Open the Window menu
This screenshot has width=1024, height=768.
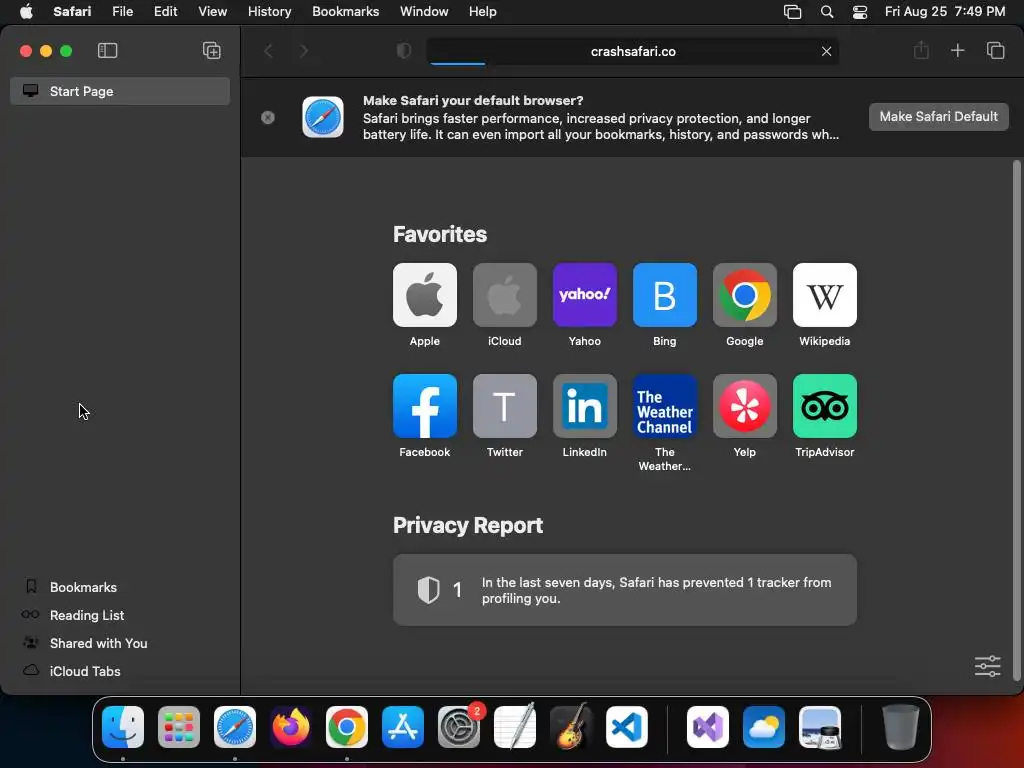tap(424, 12)
